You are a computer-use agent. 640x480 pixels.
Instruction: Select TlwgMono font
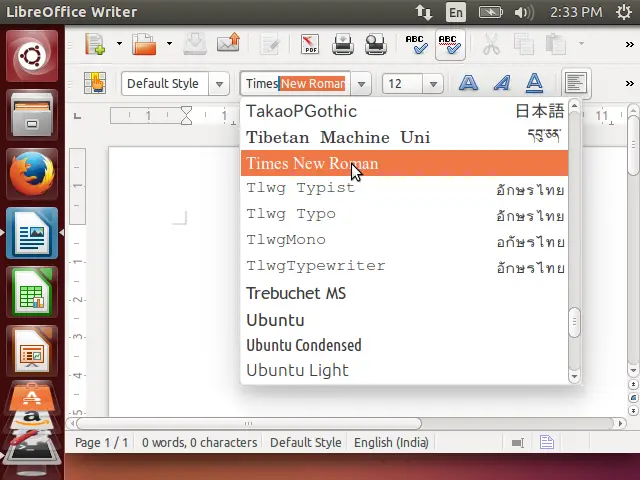coord(404,241)
